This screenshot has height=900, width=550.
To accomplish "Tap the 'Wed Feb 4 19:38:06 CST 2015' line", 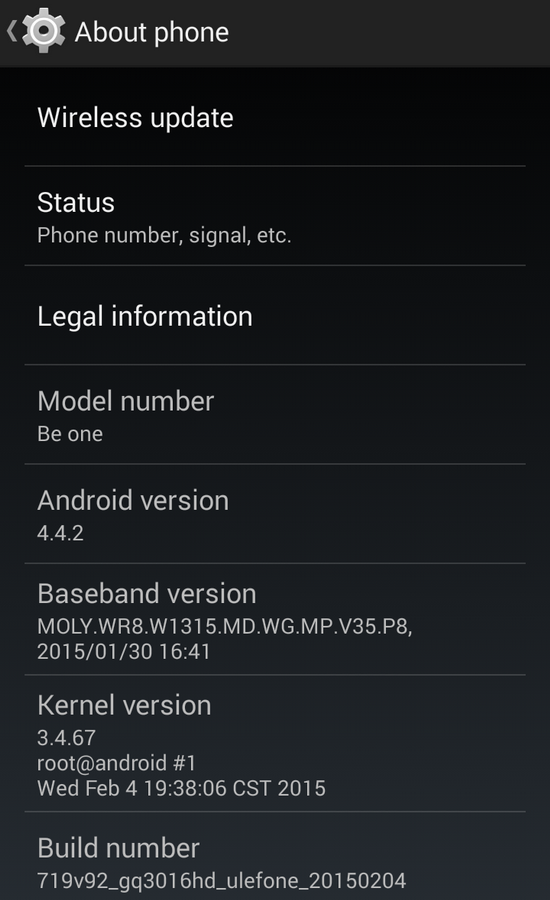I will [x=181, y=788].
